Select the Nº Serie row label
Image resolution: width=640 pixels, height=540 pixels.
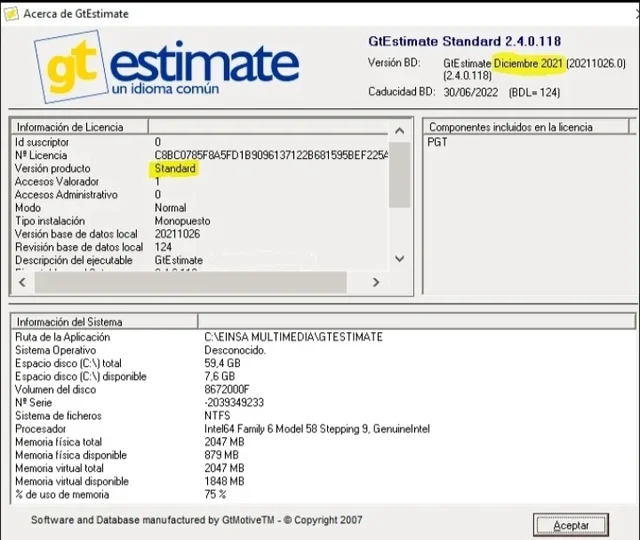pyautogui.click(x=33, y=402)
